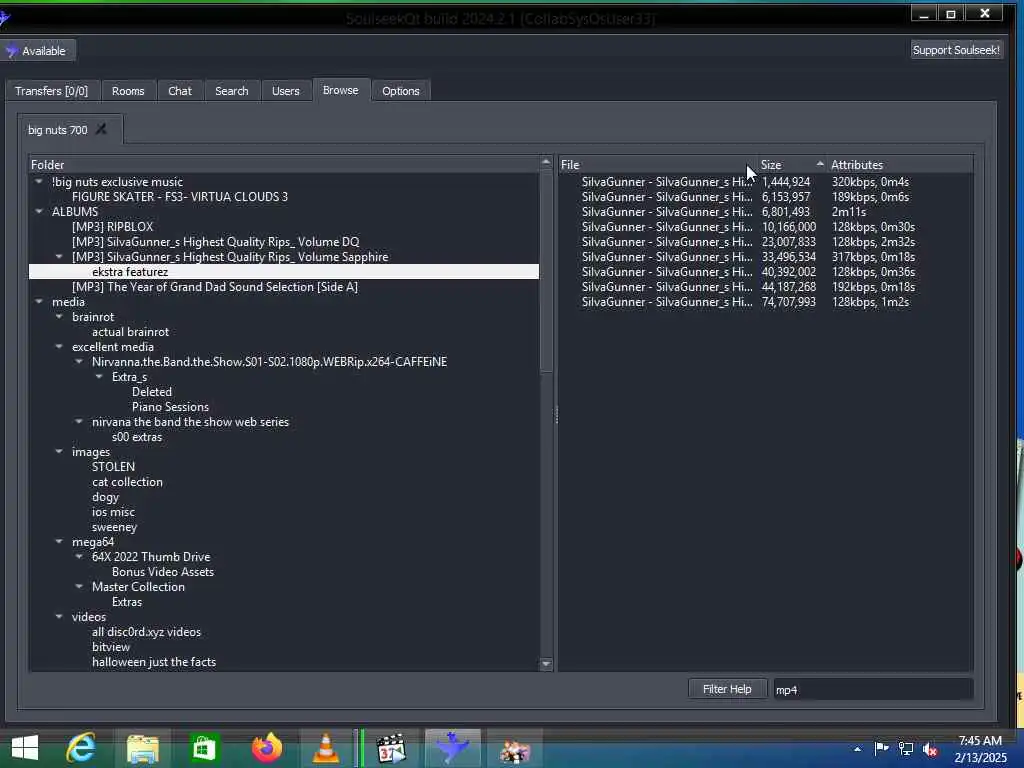Toggle the Available status button
Screen dimensions: 1024x768
(37, 51)
